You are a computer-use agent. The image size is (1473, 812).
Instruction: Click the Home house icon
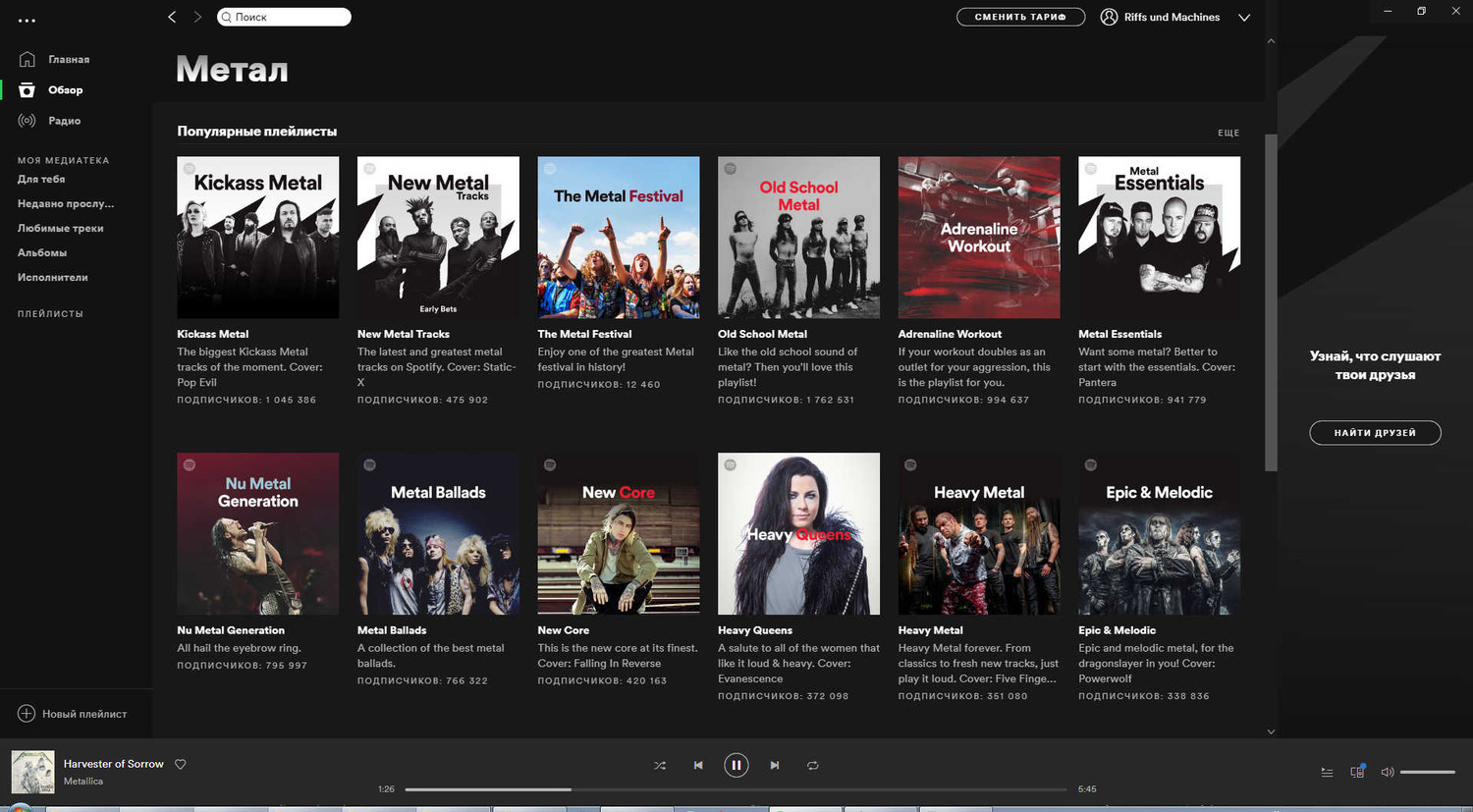[27, 59]
